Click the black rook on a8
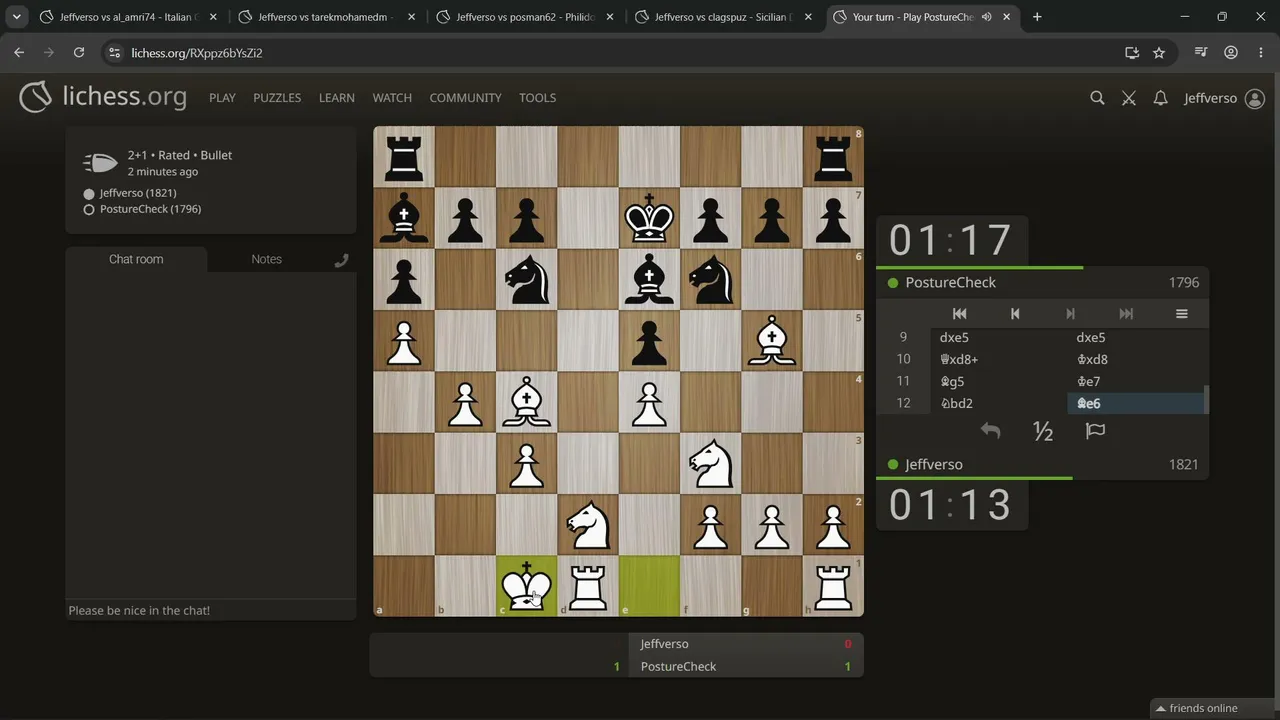The width and height of the screenshot is (1280, 720). point(404,157)
